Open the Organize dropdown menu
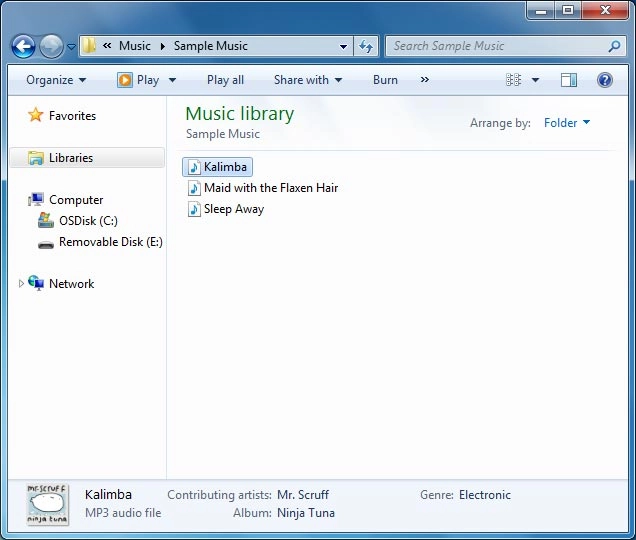636x540 pixels. point(56,80)
